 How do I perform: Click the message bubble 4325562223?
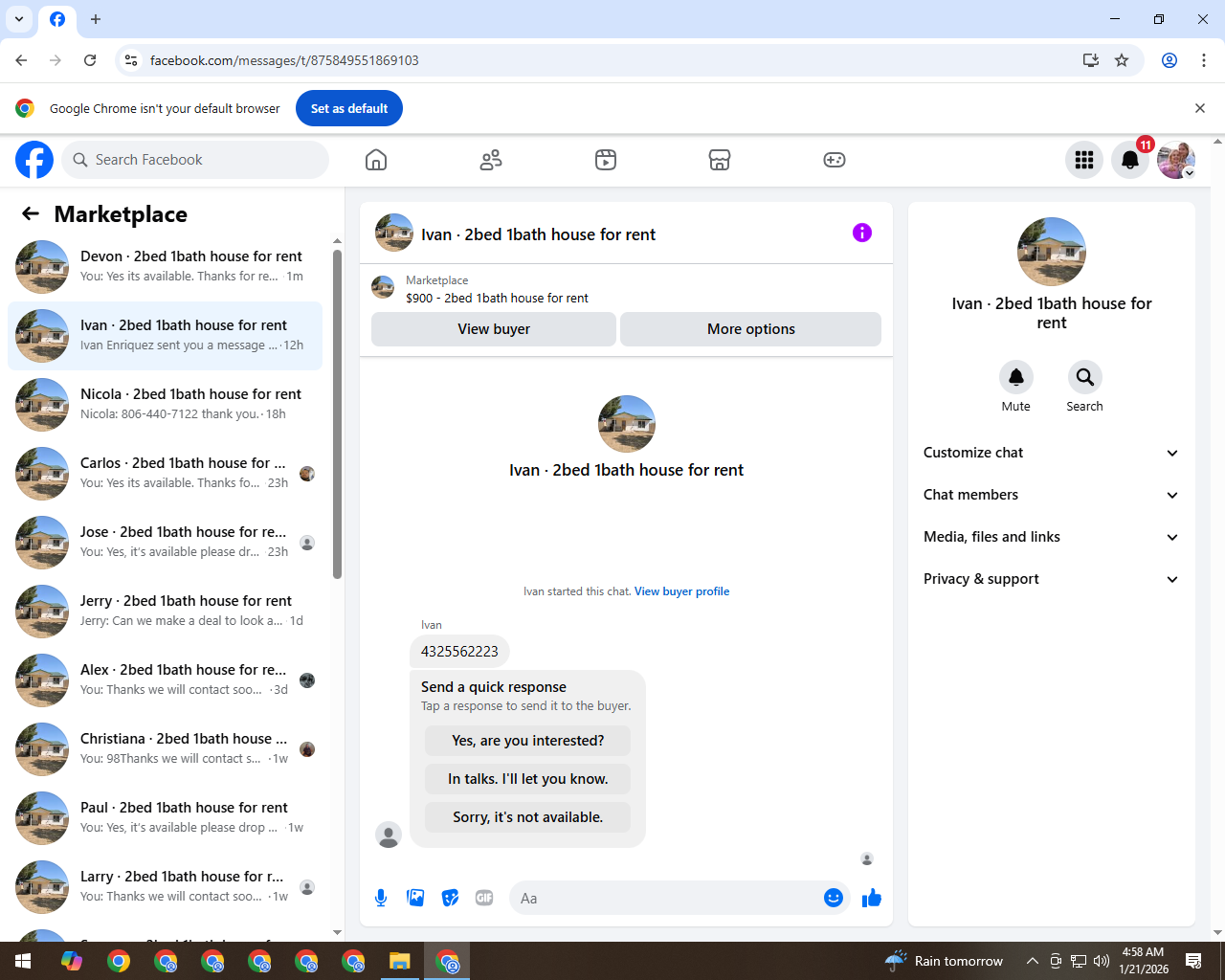(x=459, y=652)
